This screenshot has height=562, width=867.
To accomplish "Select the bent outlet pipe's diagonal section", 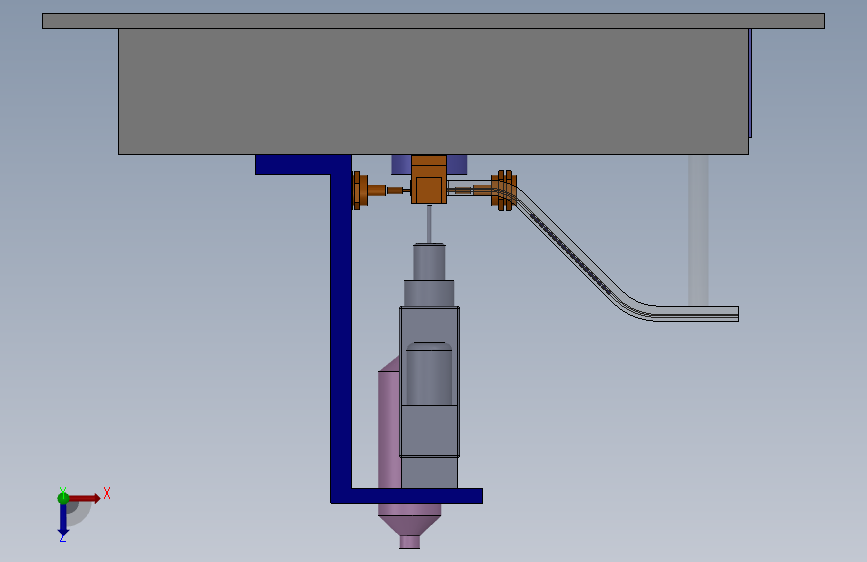I will coord(572,249).
